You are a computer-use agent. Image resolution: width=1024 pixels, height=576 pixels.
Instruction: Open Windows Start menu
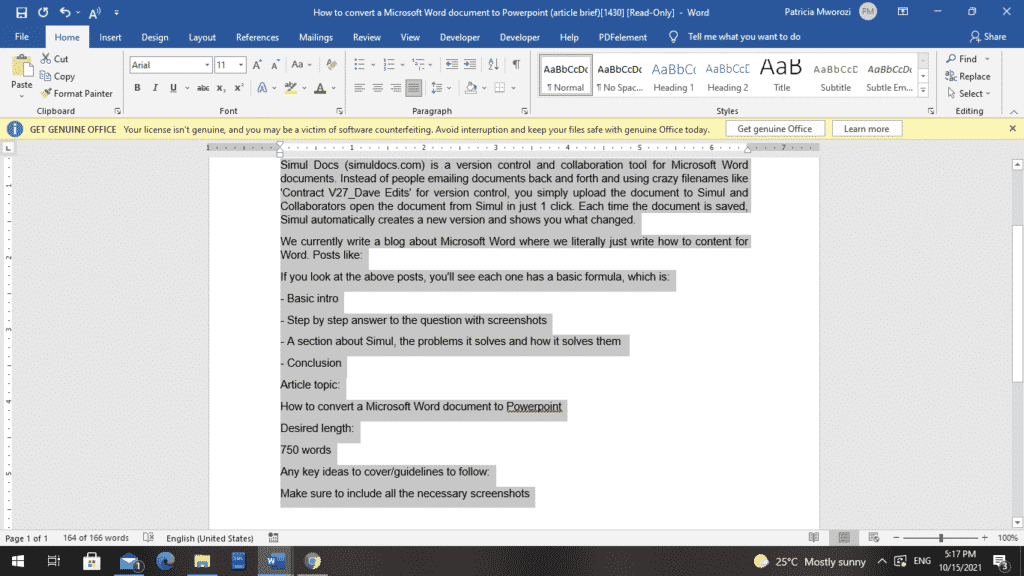18,561
